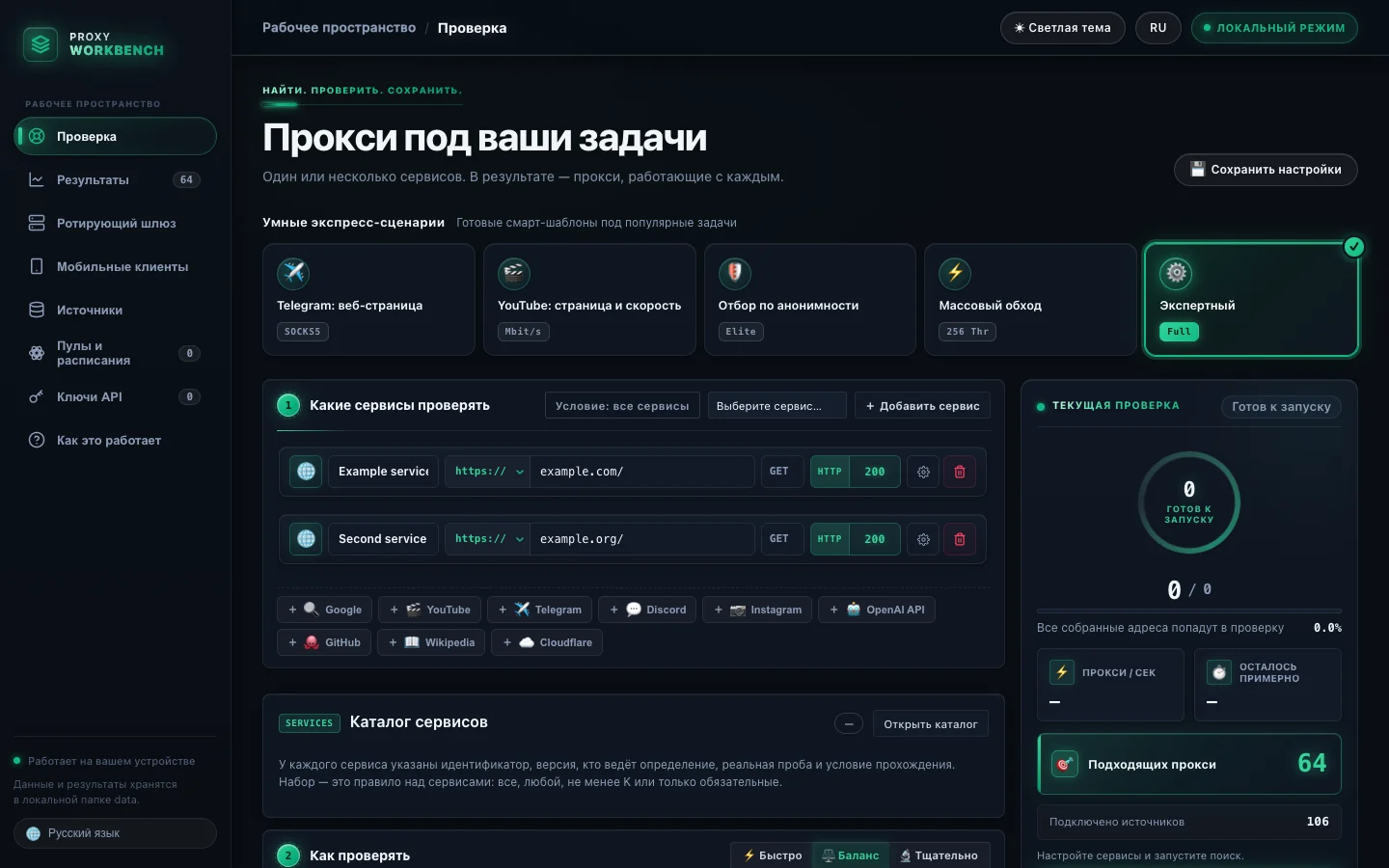The image size is (1389, 868).
Task: Click the GET method box for example.org
Action: (x=781, y=539)
